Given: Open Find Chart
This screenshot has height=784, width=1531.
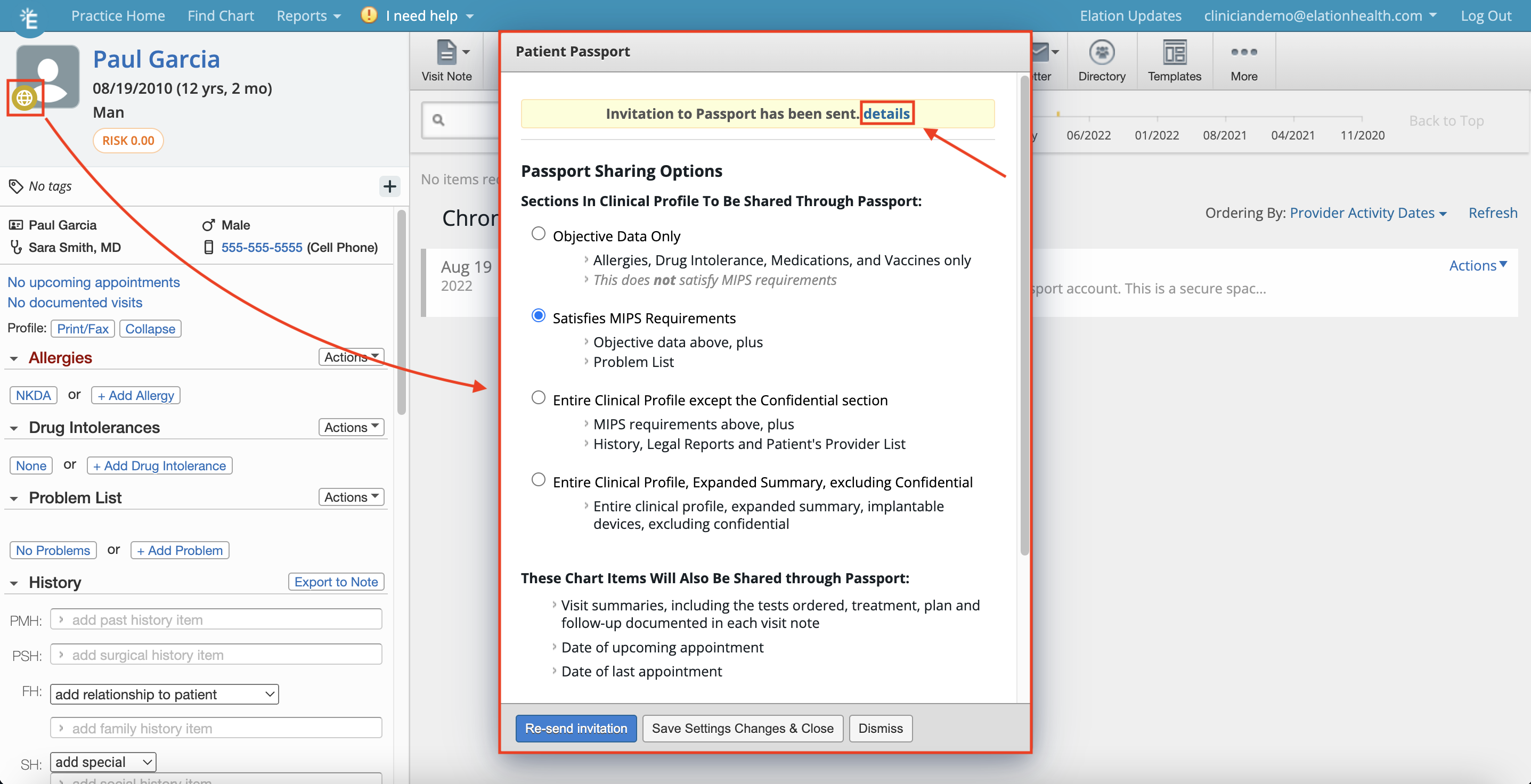Looking at the screenshot, I should pyautogui.click(x=221, y=16).
